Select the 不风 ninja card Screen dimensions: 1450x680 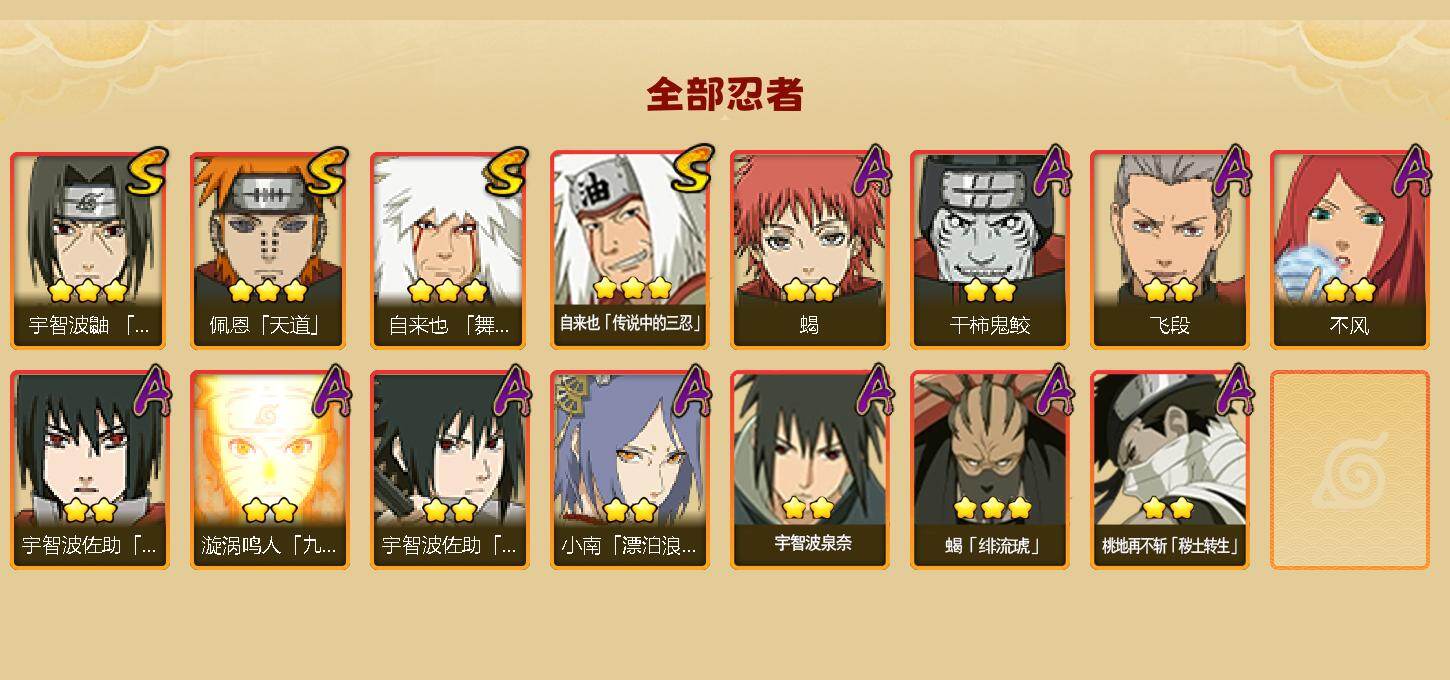(1349, 250)
